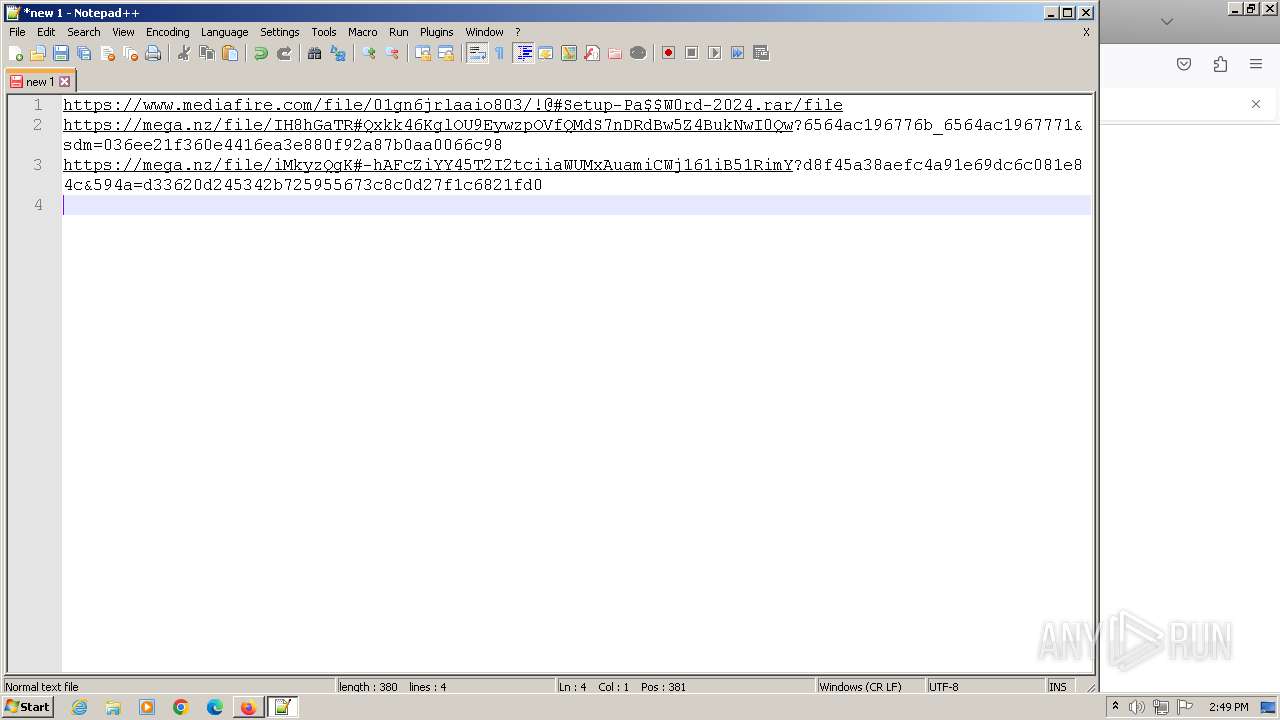Open the Firefox extensions puzzle icon

(x=1220, y=64)
